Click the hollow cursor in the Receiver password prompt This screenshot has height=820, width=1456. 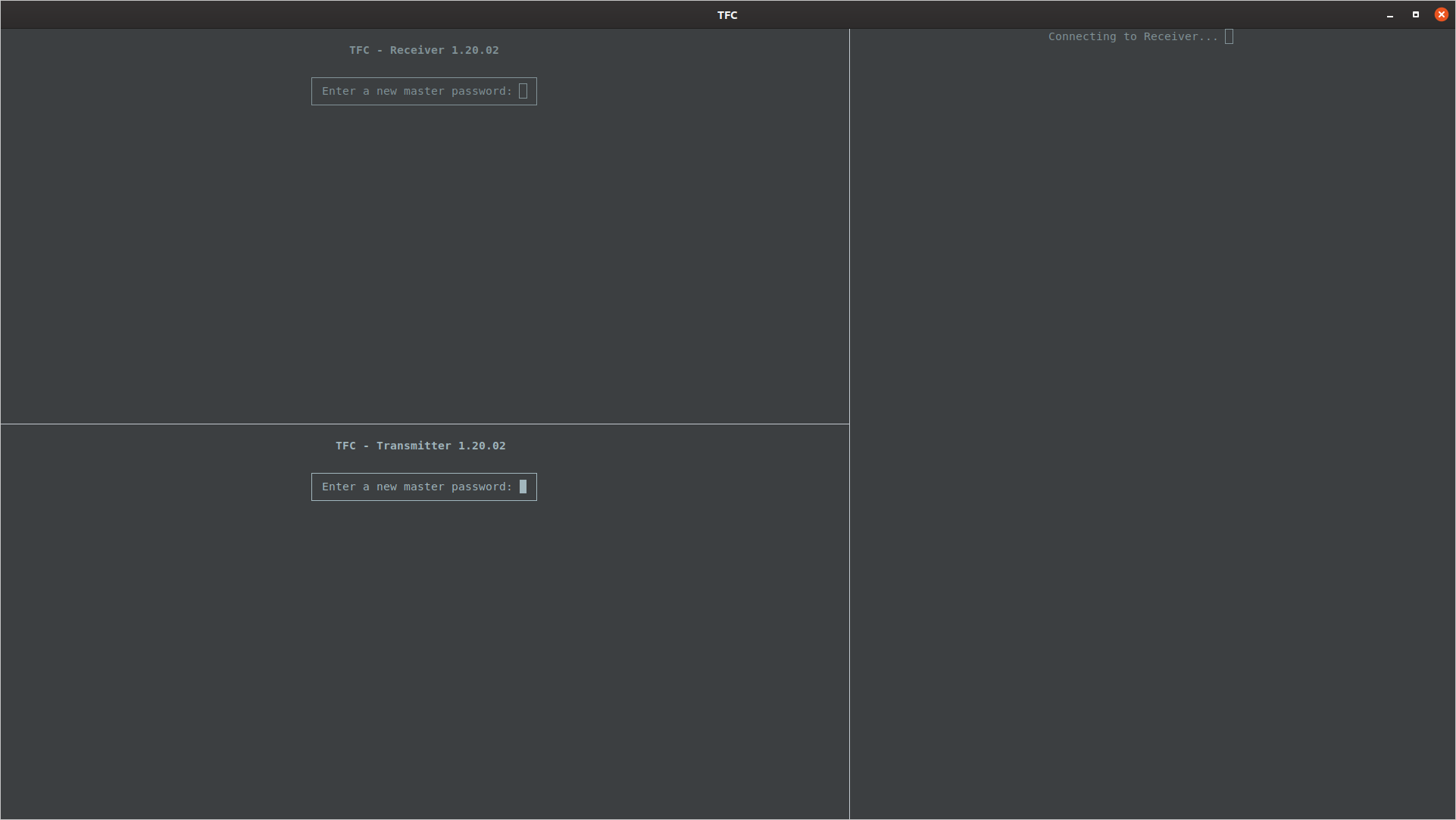(523, 91)
